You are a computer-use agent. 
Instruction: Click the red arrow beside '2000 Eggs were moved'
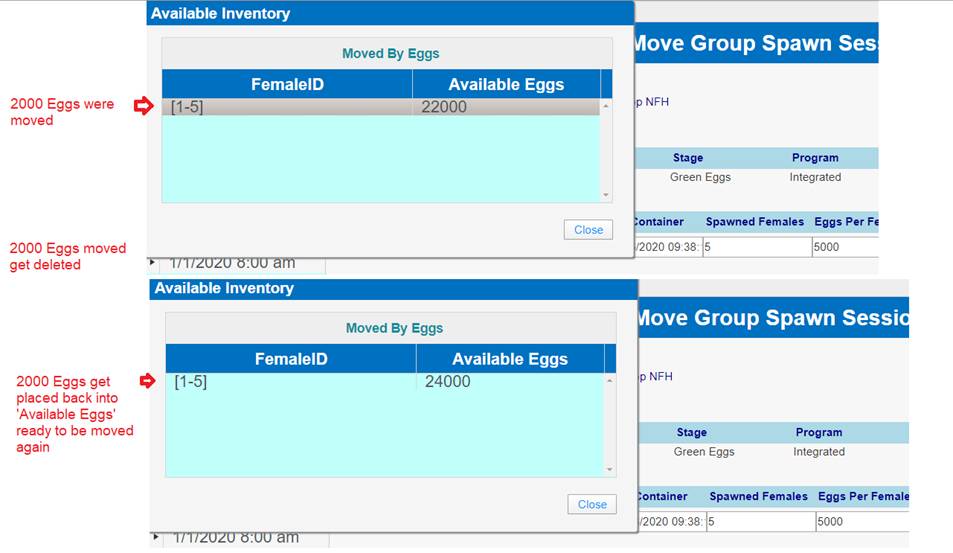click(144, 106)
